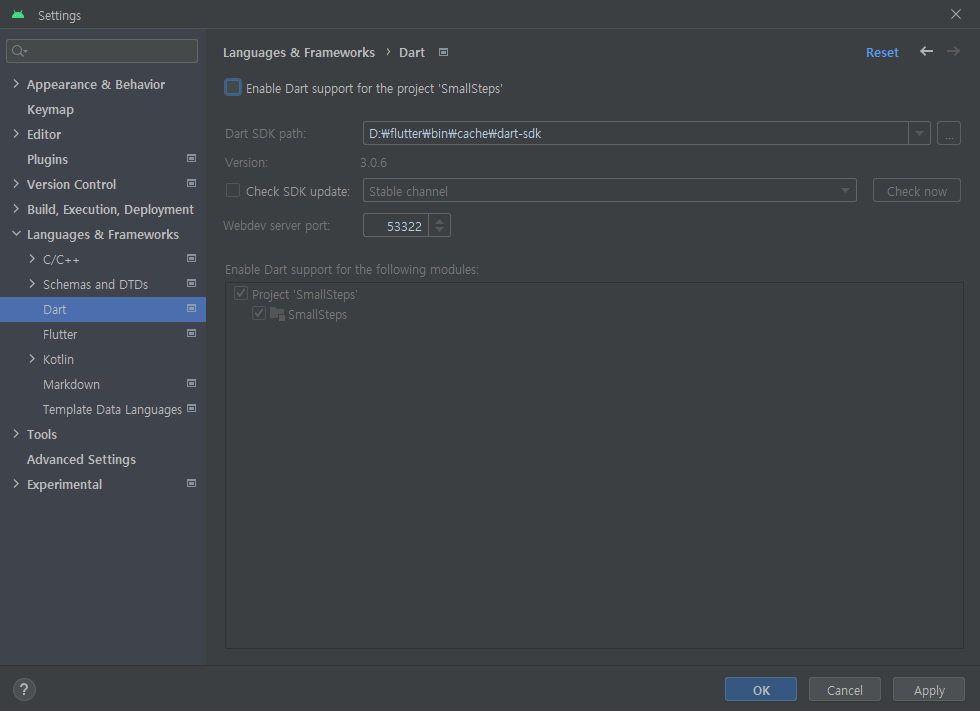Select the Dart settings entry
The height and width of the screenshot is (711, 980).
[103, 309]
